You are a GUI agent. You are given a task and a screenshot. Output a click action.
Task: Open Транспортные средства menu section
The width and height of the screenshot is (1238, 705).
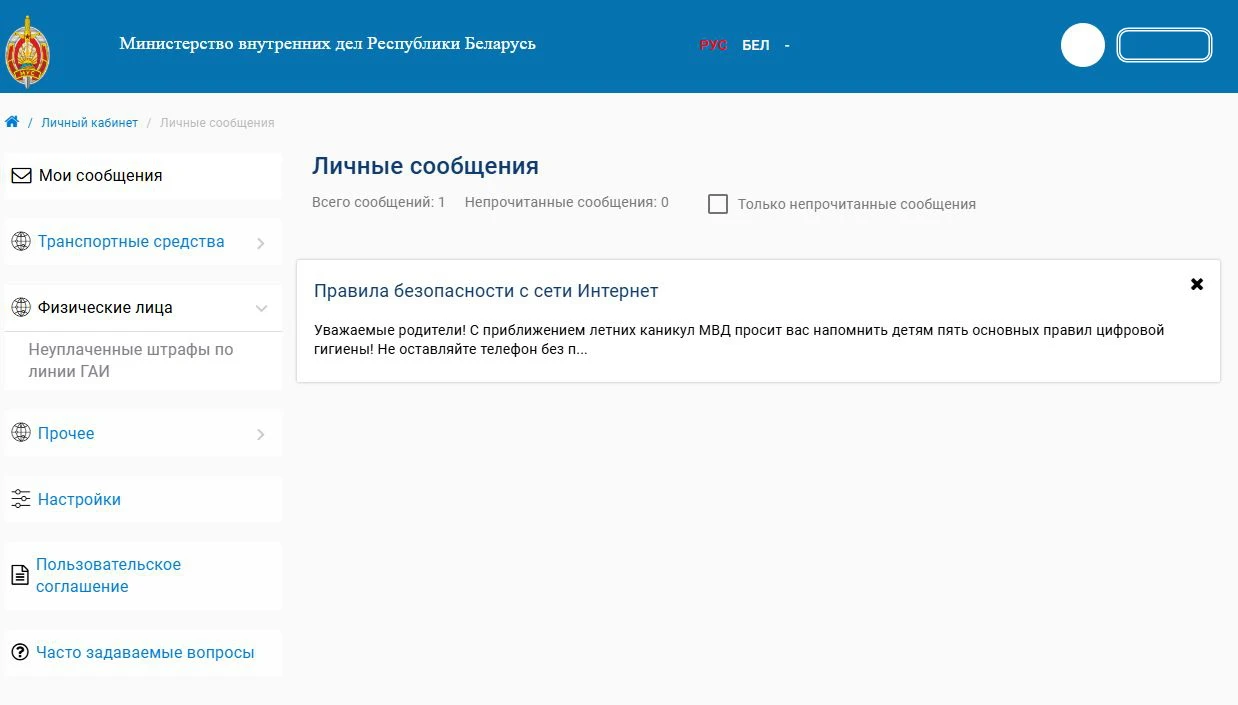click(x=143, y=242)
